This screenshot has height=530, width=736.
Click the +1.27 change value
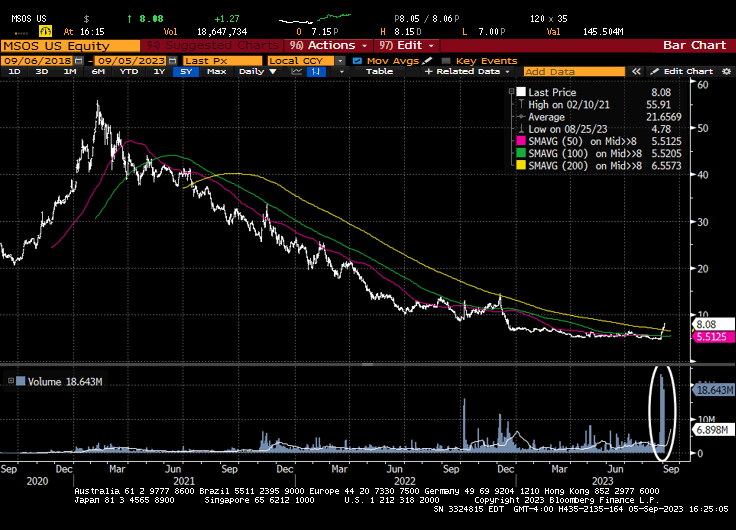tap(227, 19)
